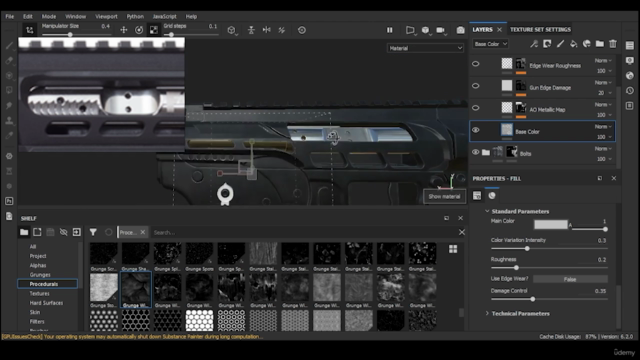This screenshot has width=640, height=360.
Task: Select the Smudge tool
Action: point(9,105)
